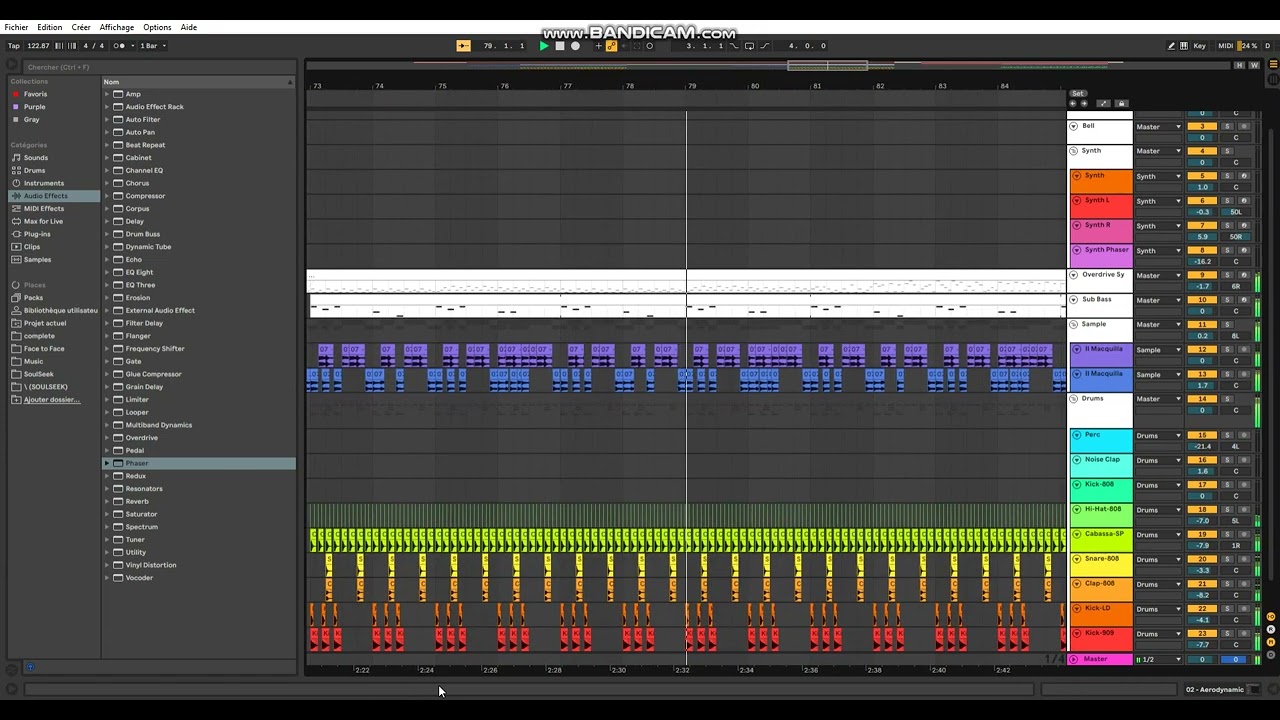Toggle the computer MIDI keyboard icon
The height and width of the screenshot is (720, 1280).
coord(1185,46)
